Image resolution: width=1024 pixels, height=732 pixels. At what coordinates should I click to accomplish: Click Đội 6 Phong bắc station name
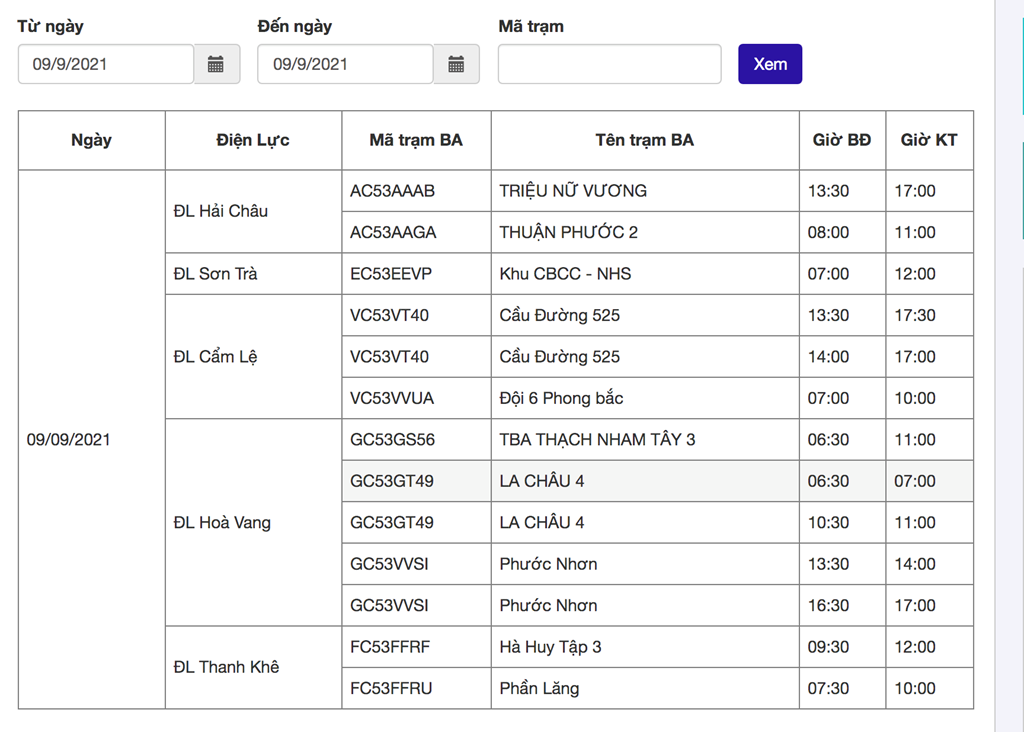tap(561, 398)
